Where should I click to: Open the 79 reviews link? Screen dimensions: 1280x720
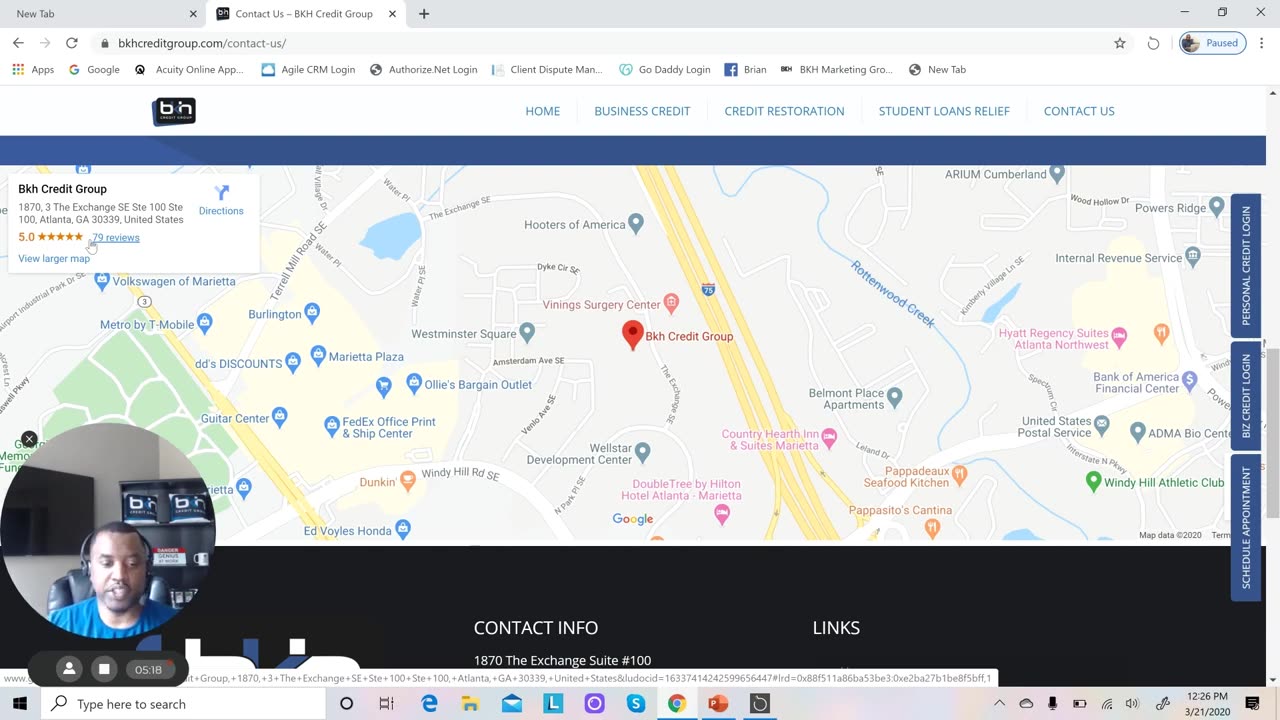(116, 238)
